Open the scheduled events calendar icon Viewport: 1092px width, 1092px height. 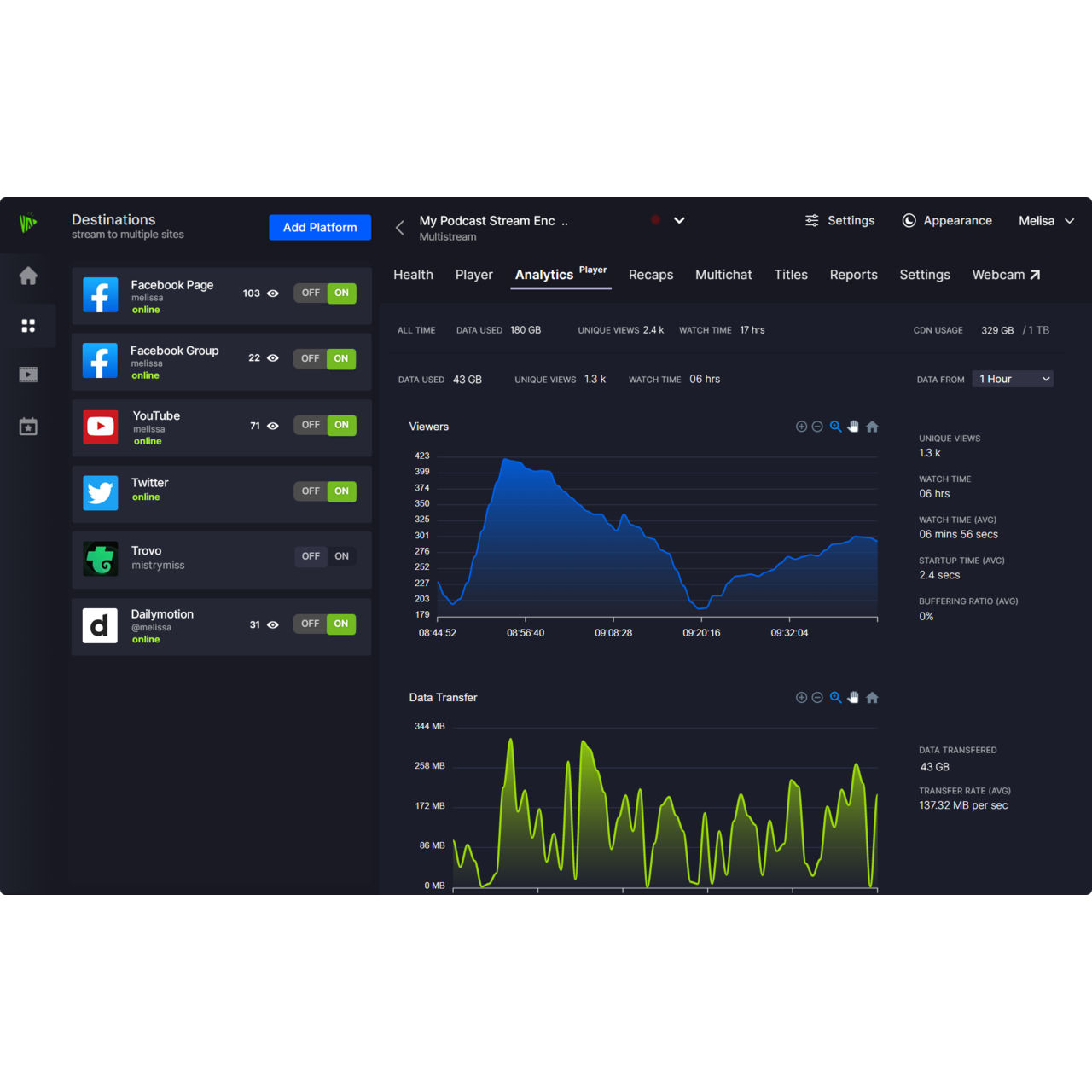click(28, 427)
